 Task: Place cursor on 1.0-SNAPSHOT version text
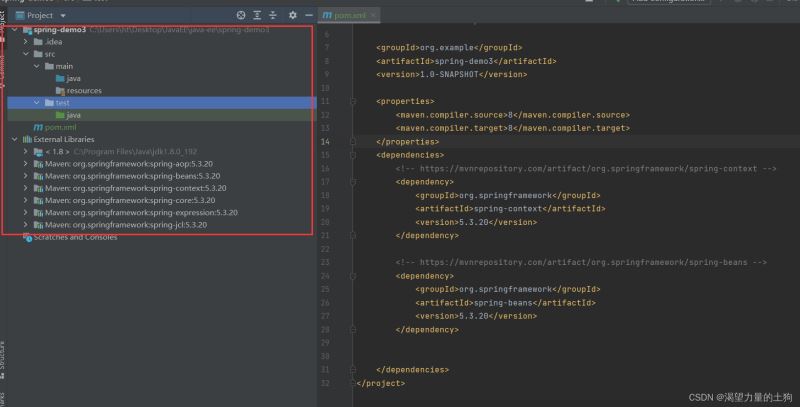point(449,74)
